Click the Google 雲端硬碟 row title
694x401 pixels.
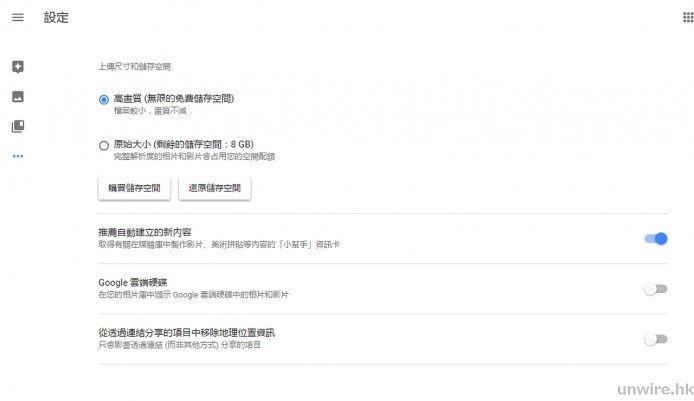[x=135, y=283]
